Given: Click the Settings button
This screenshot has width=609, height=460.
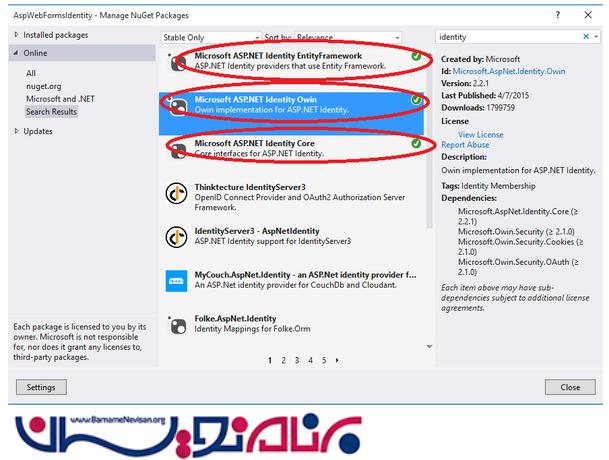Looking at the screenshot, I should (x=41, y=387).
